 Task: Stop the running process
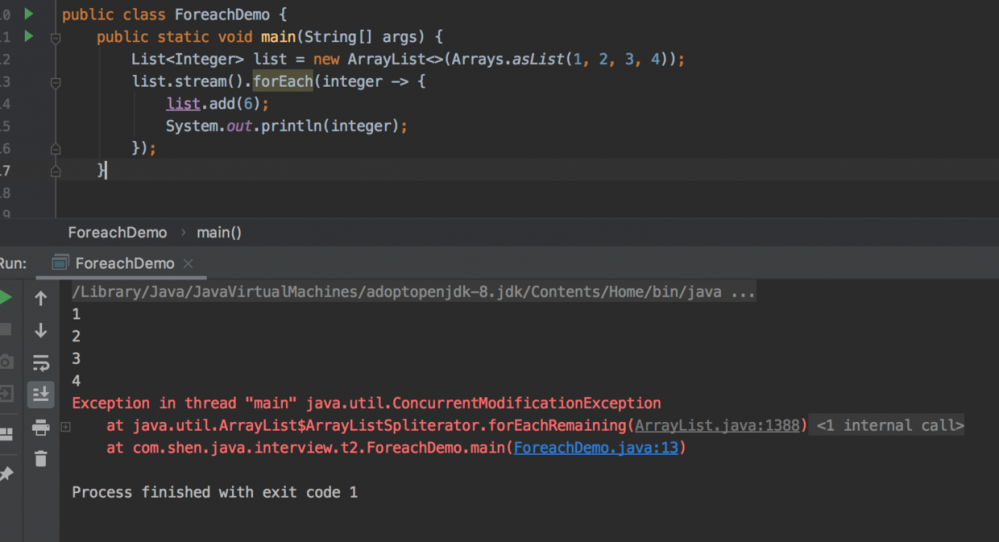point(6,329)
